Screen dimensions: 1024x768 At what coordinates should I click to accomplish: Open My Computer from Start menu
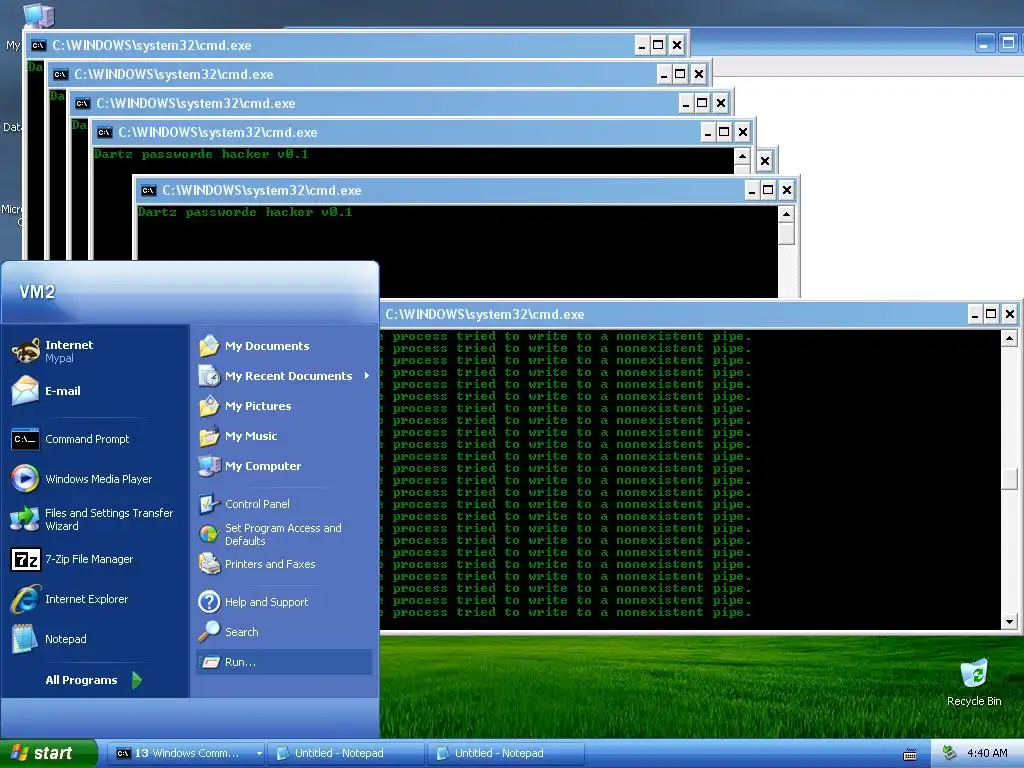coord(283,466)
